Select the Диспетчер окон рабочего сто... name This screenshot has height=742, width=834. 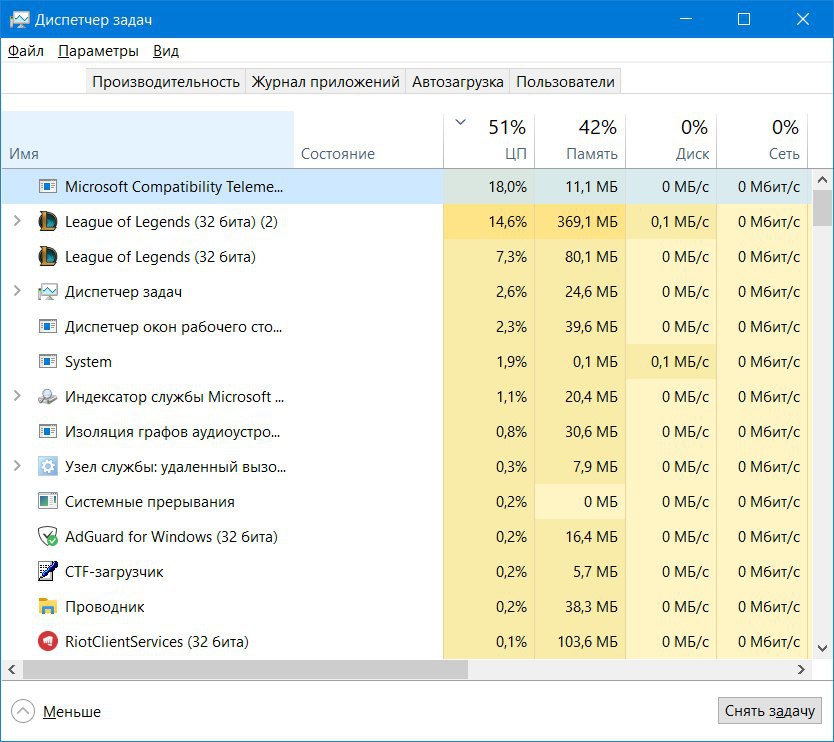pyautogui.click(x=173, y=327)
